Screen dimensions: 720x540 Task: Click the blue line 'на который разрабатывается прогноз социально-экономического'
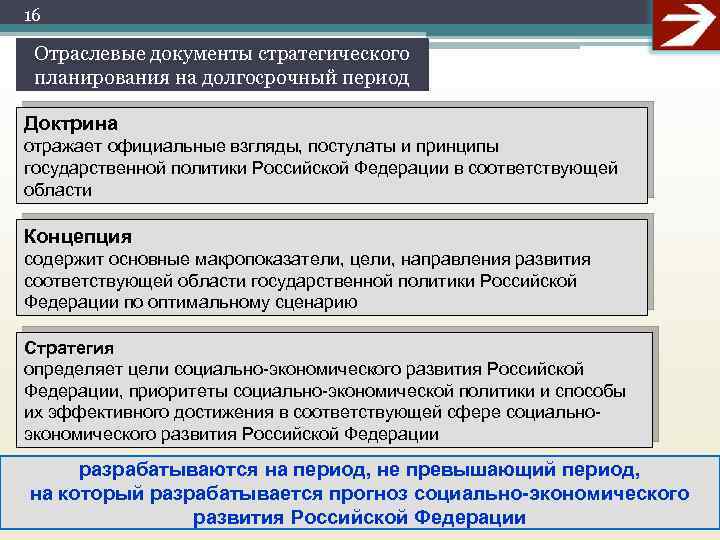point(360,494)
